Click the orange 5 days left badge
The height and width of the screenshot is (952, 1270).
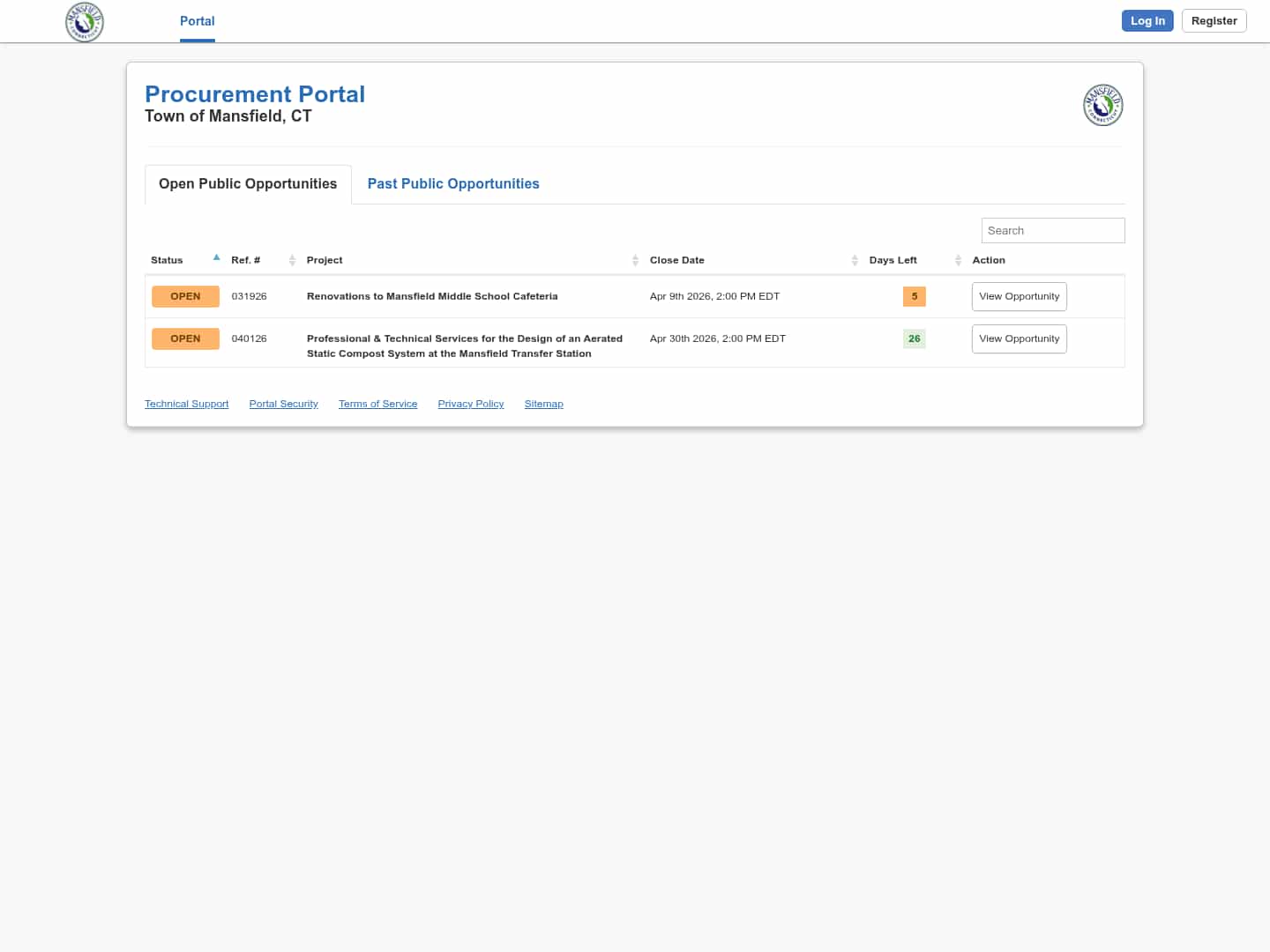coord(914,297)
